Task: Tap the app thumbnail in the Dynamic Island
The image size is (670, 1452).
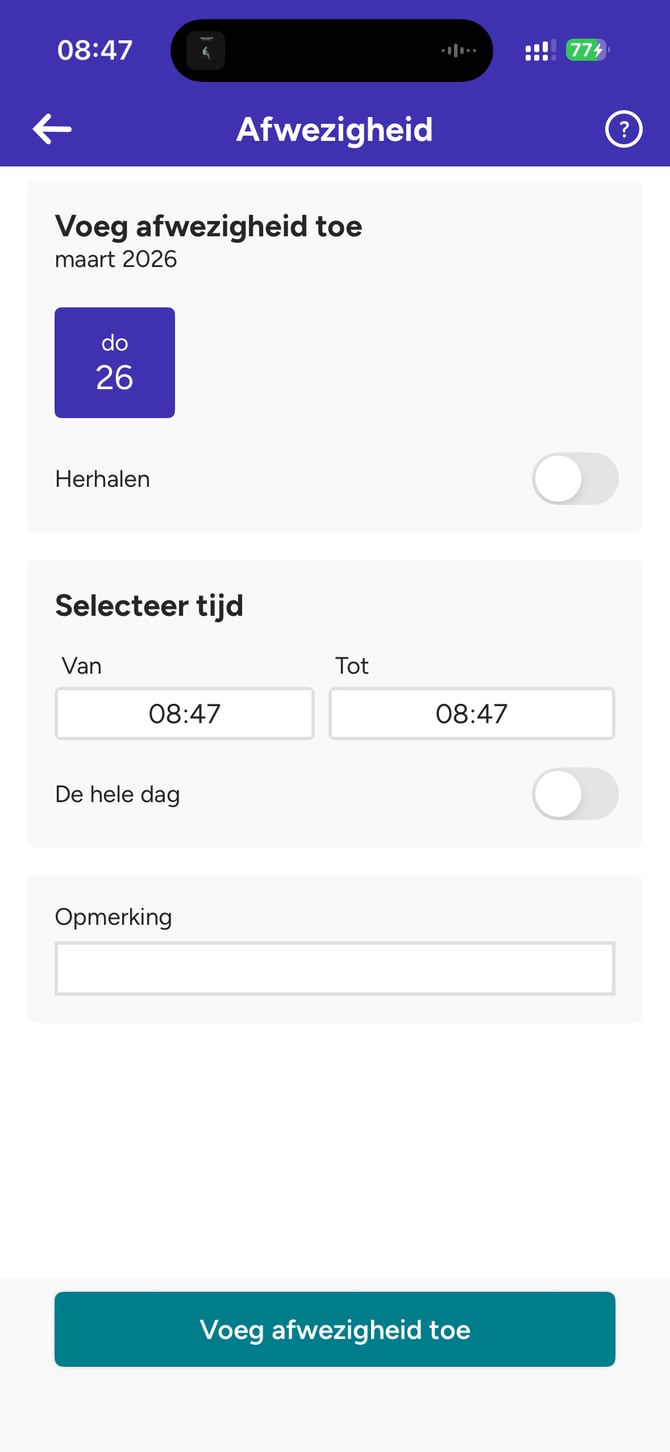Action: coord(206,51)
